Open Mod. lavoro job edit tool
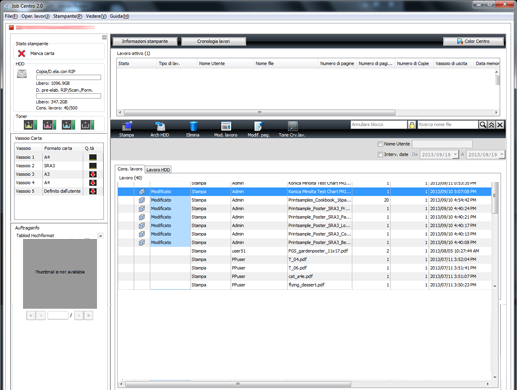This screenshot has height=390, width=517. (x=226, y=126)
